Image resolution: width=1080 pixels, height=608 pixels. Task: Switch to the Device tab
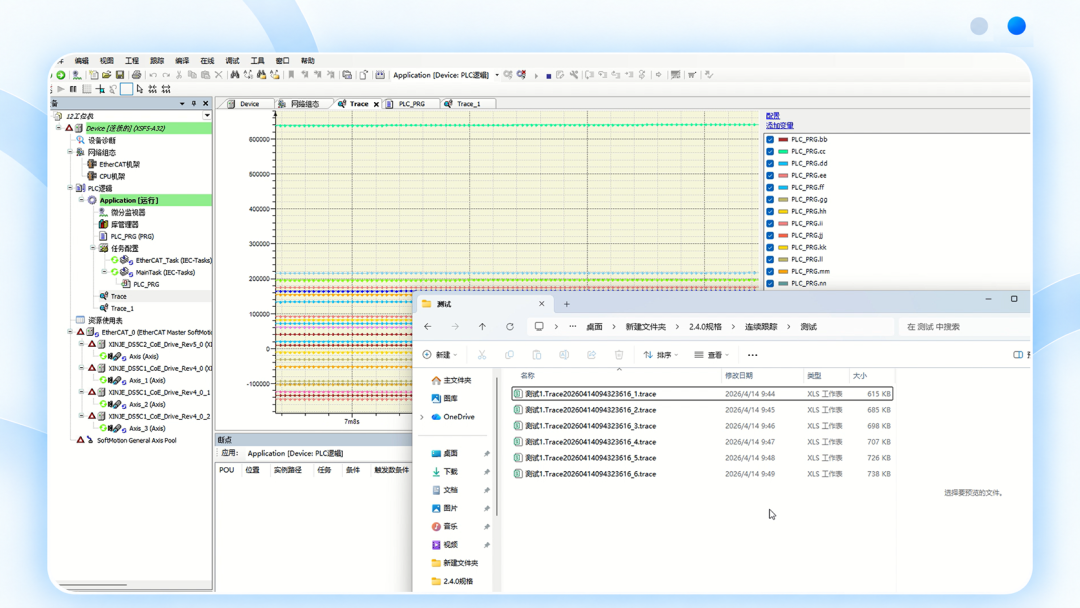point(245,104)
